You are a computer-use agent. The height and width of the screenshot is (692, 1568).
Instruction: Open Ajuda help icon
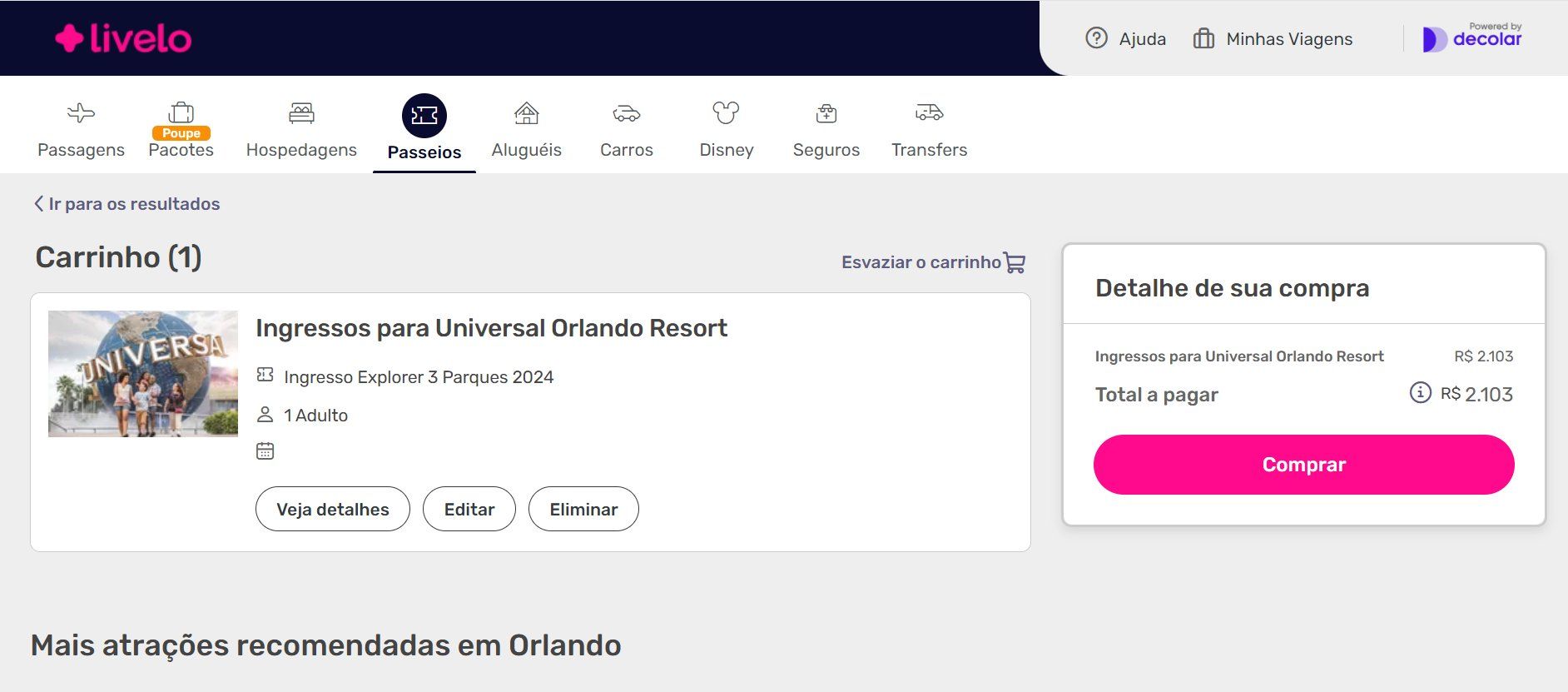(x=1096, y=38)
